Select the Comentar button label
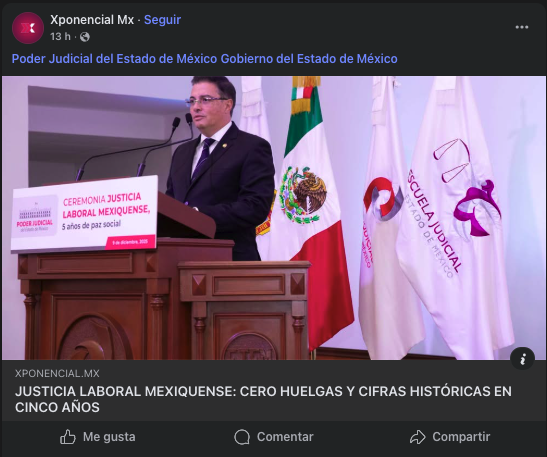The image size is (547, 457). coord(285,437)
